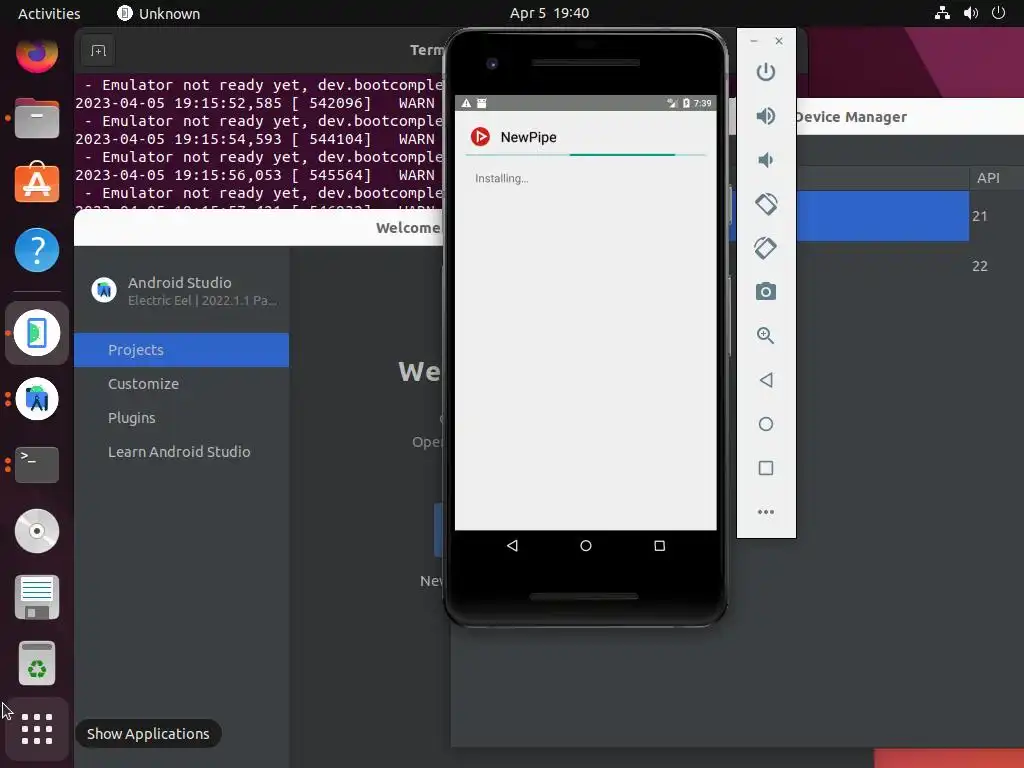Screen dimensions: 1024x768
Task: Open the Files manager from the dock
Action: [37, 118]
